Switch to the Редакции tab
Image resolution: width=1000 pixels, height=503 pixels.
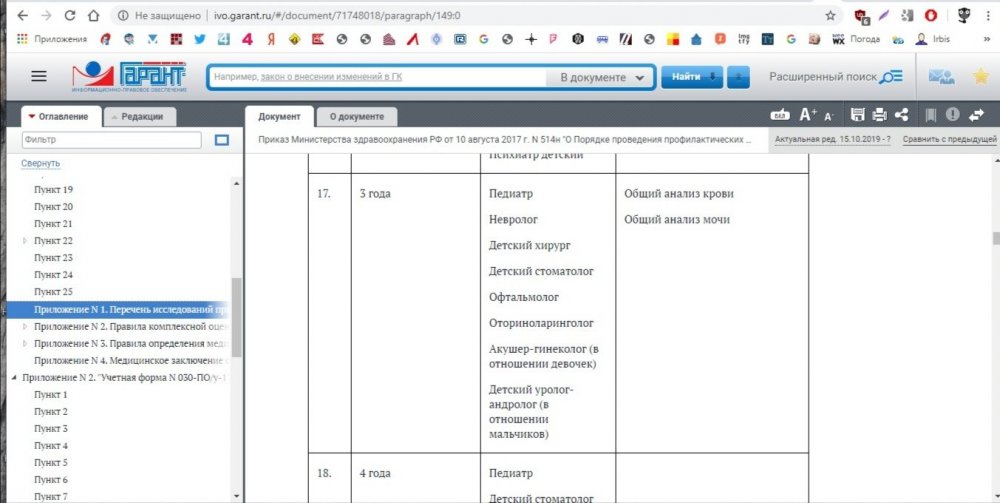[x=141, y=117]
